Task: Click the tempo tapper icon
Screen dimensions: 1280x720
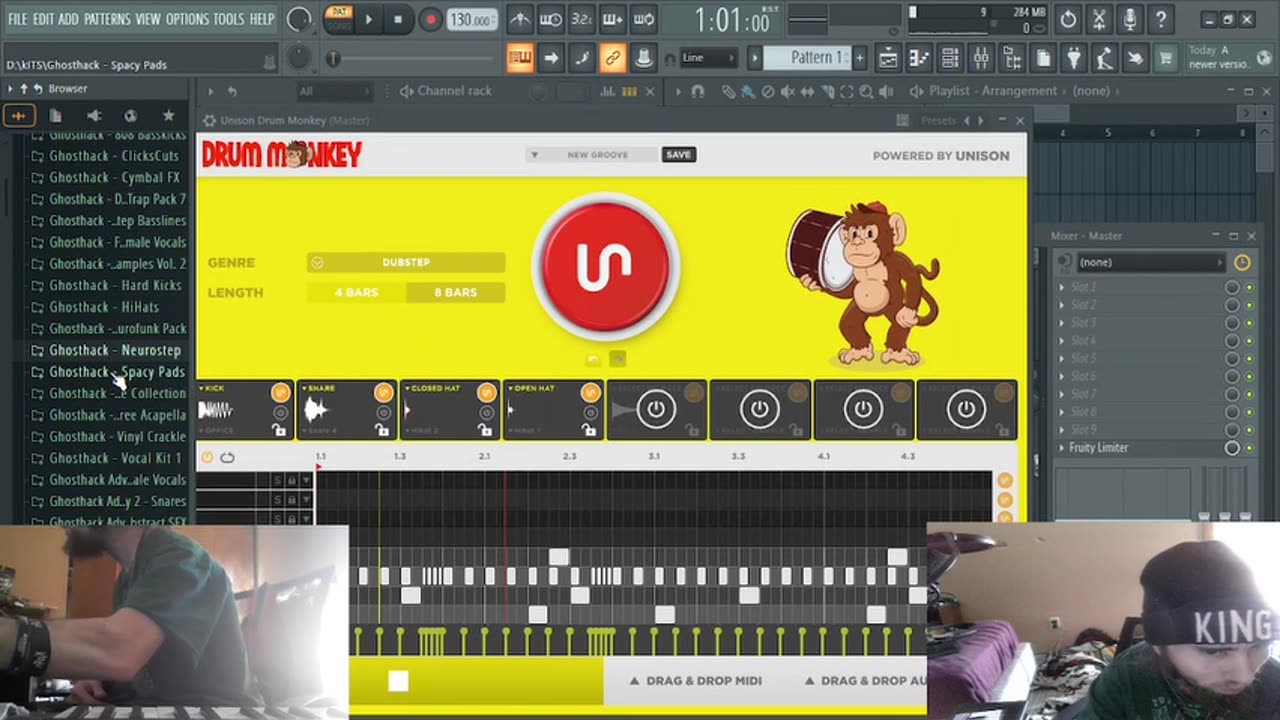Action: (1105, 58)
